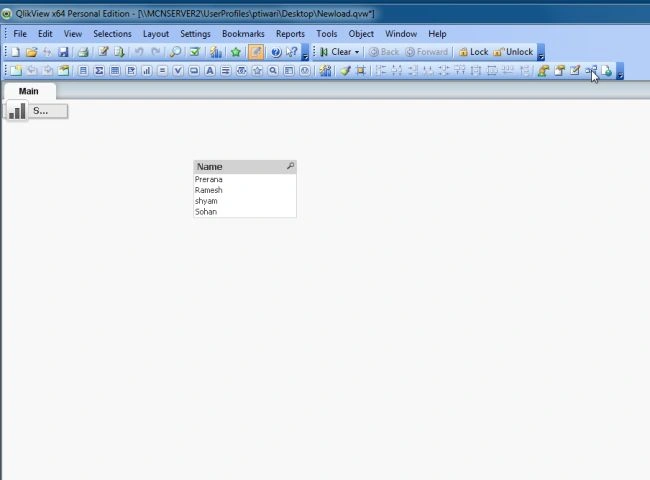This screenshot has width=650, height=480.
Task: Select Prerana in the Name list box
Action: [245, 179]
